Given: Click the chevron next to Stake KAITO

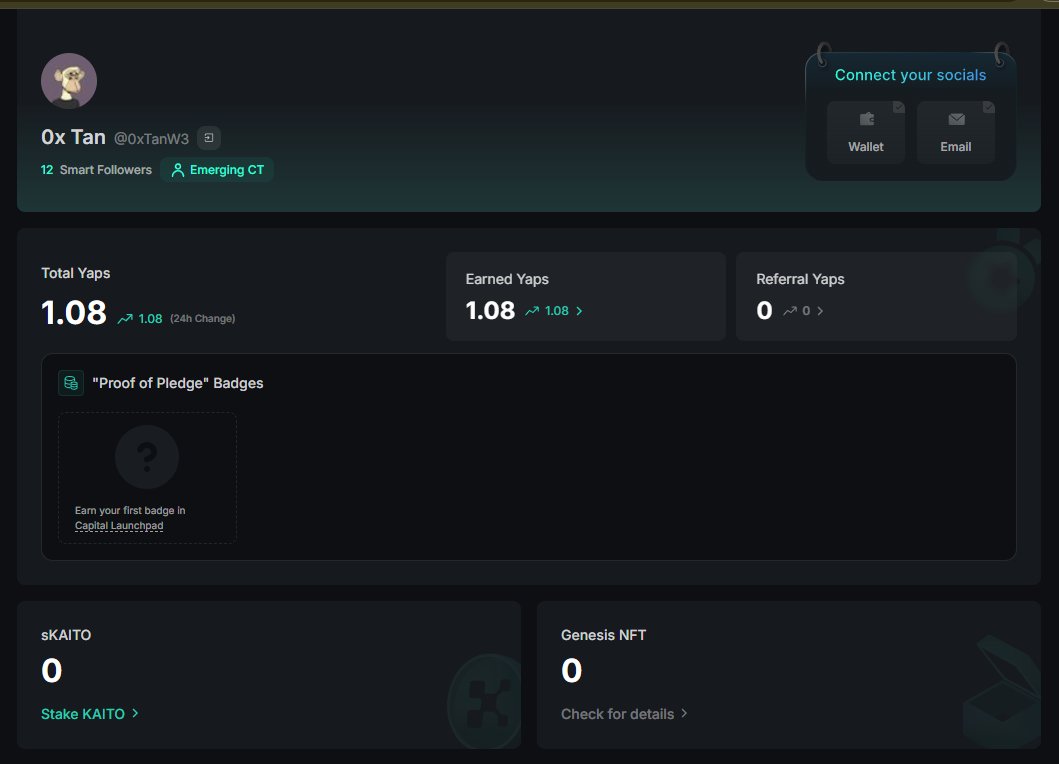Looking at the screenshot, I should [135, 713].
